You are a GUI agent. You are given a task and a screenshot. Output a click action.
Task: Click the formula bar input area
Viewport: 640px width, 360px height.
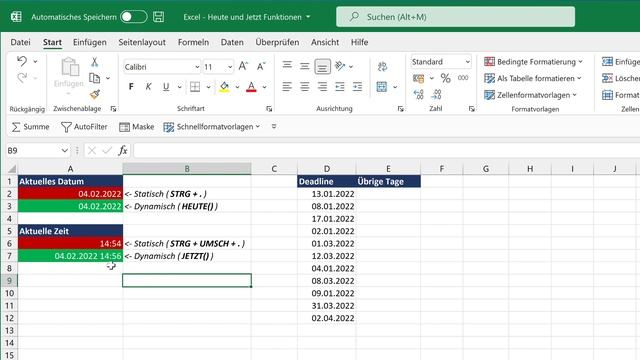pos(387,151)
